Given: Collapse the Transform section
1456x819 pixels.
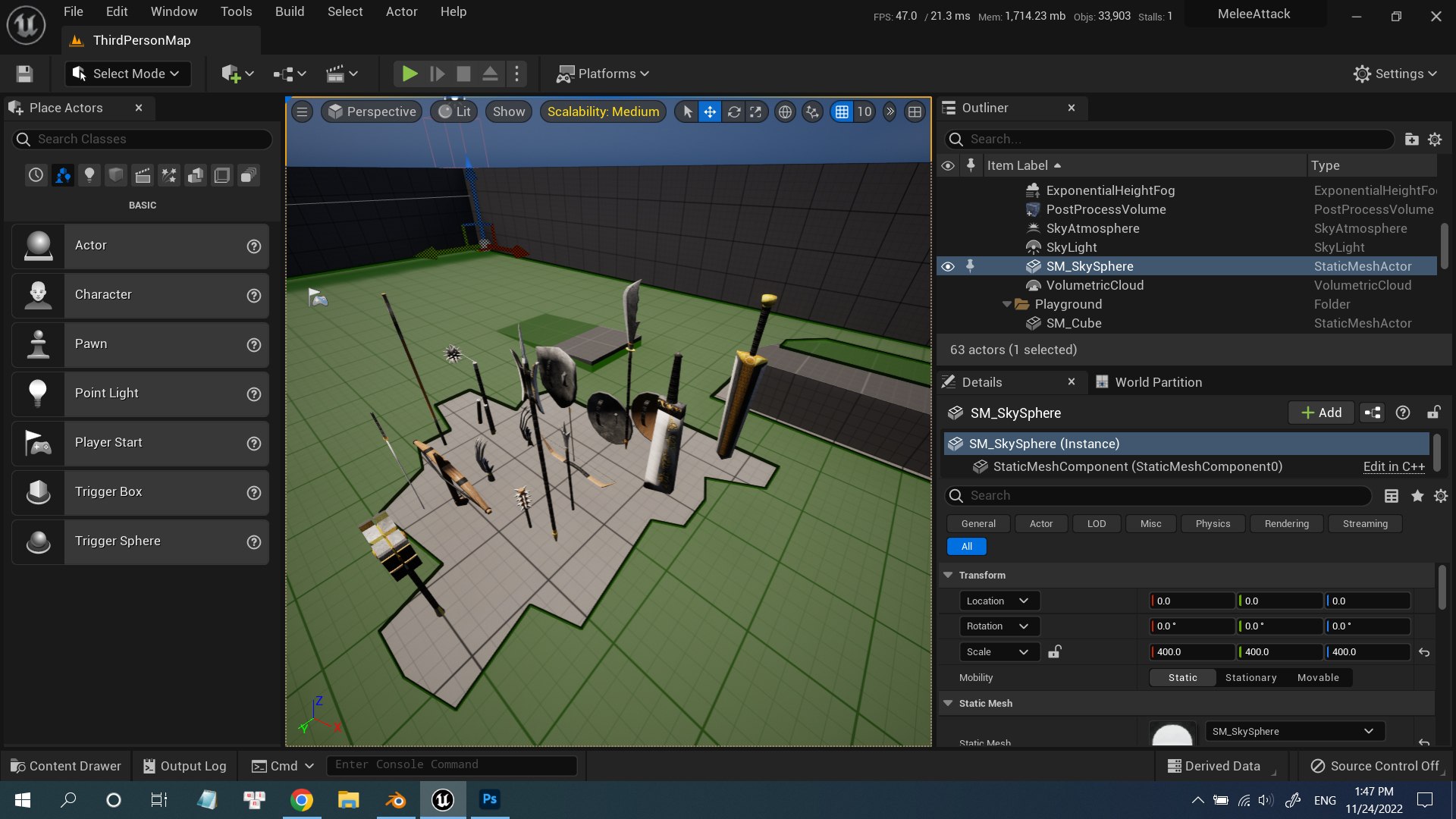Looking at the screenshot, I should coord(948,576).
